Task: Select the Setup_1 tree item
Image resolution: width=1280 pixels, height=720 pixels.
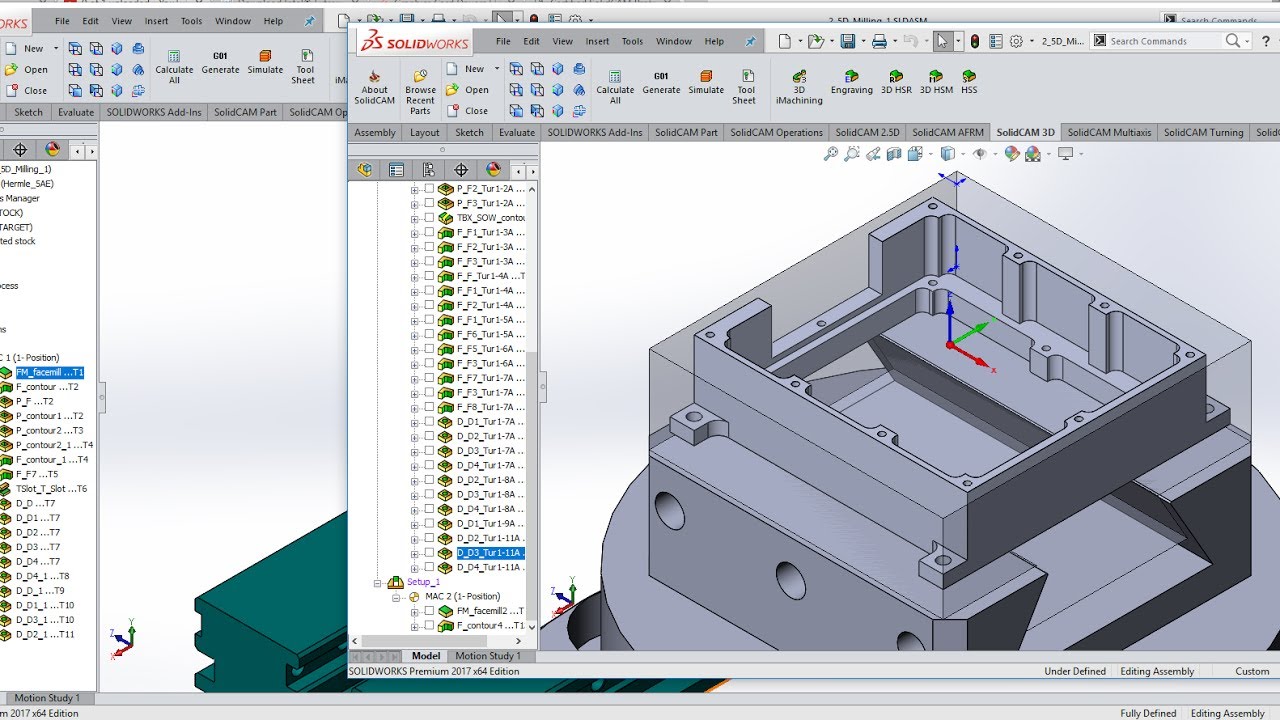Action: click(423, 582)
